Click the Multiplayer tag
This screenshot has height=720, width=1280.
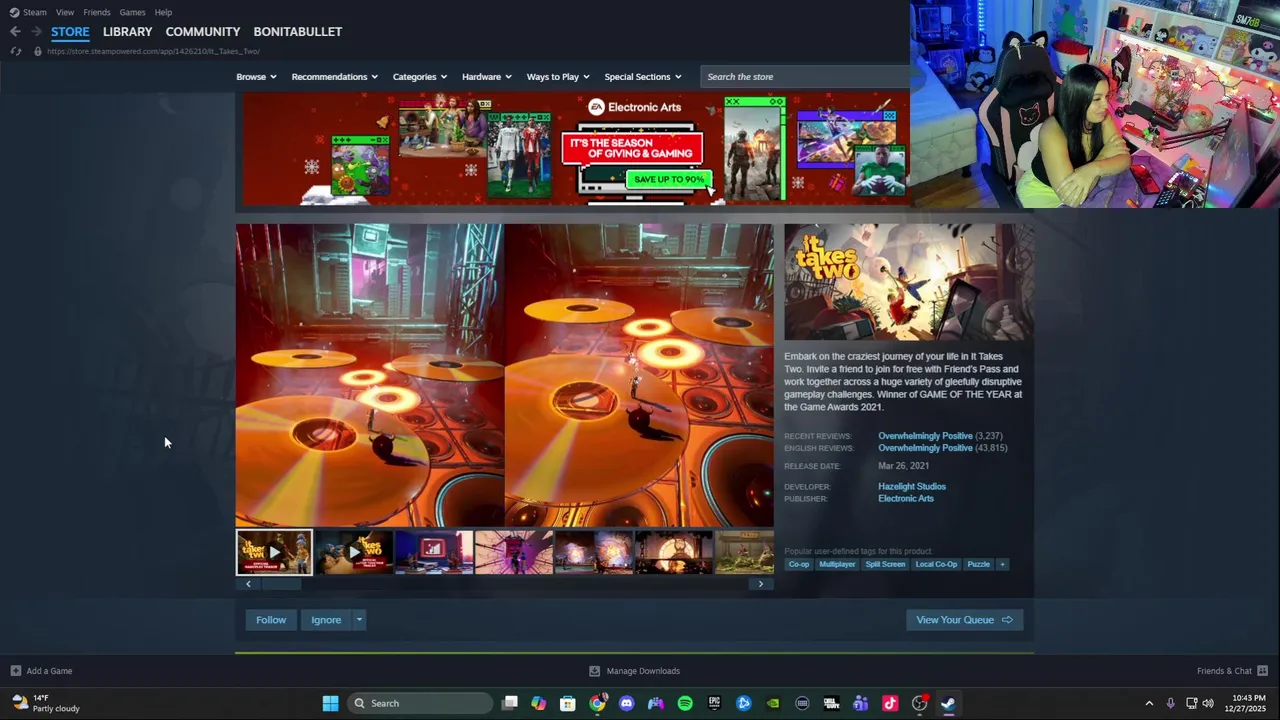click(x=837, y=564)
